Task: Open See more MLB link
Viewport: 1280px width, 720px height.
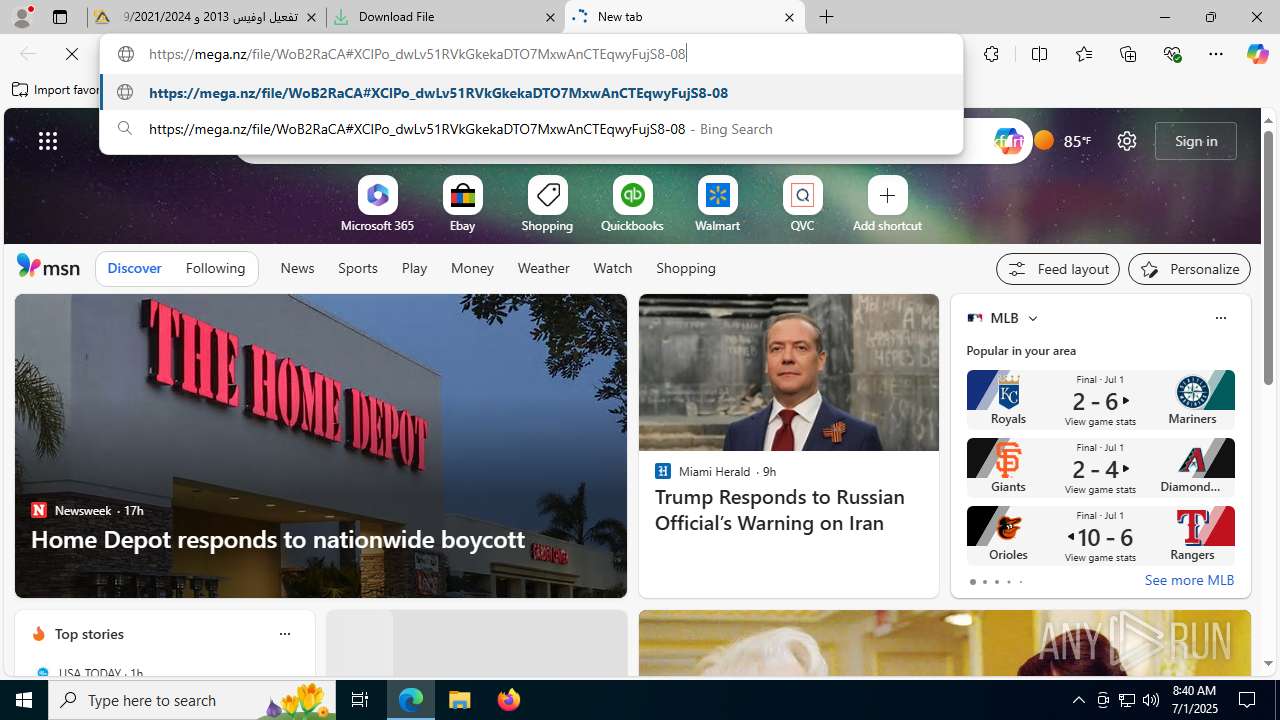Action: pos(1189,580)
